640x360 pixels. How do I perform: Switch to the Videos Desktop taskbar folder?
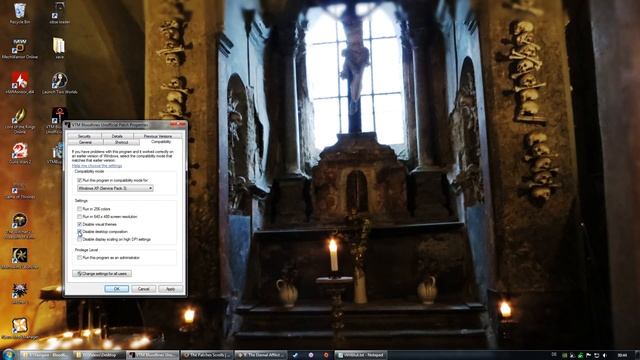point(100,355)
